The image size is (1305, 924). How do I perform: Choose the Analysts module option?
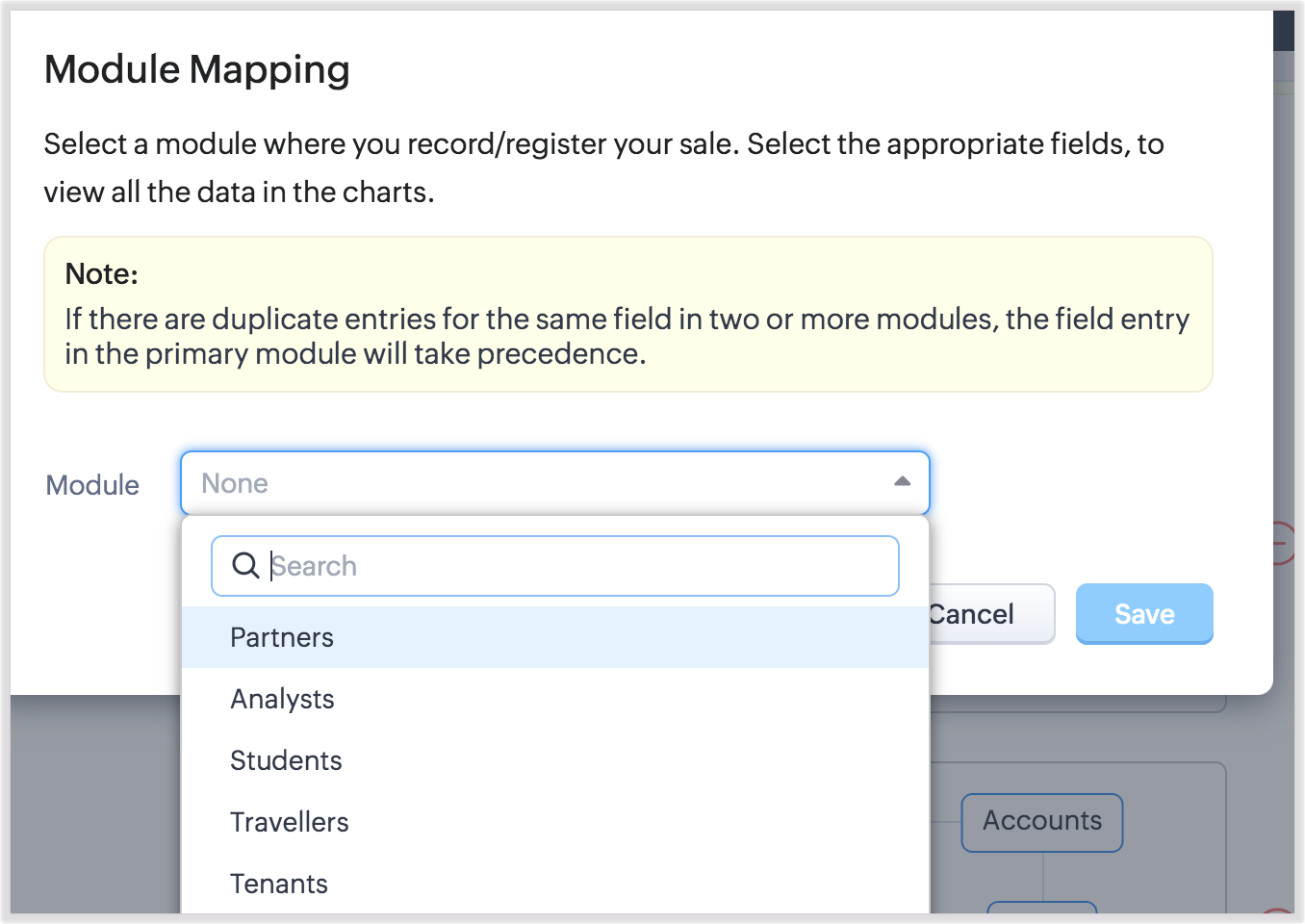point(282,699)
